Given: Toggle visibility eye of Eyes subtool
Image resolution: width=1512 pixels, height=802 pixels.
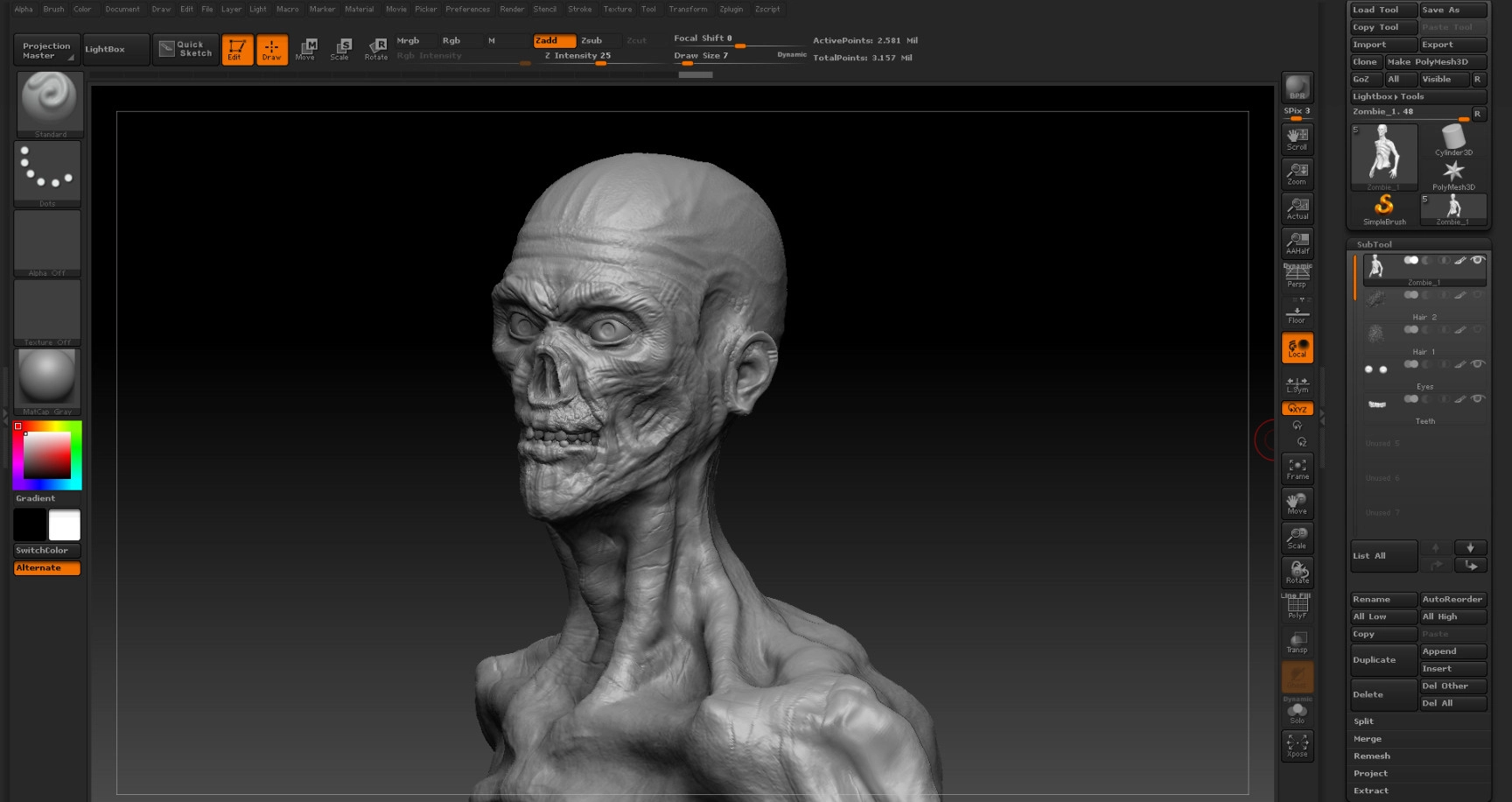Looking at the screenshot, I should [x=1477, y=364].
